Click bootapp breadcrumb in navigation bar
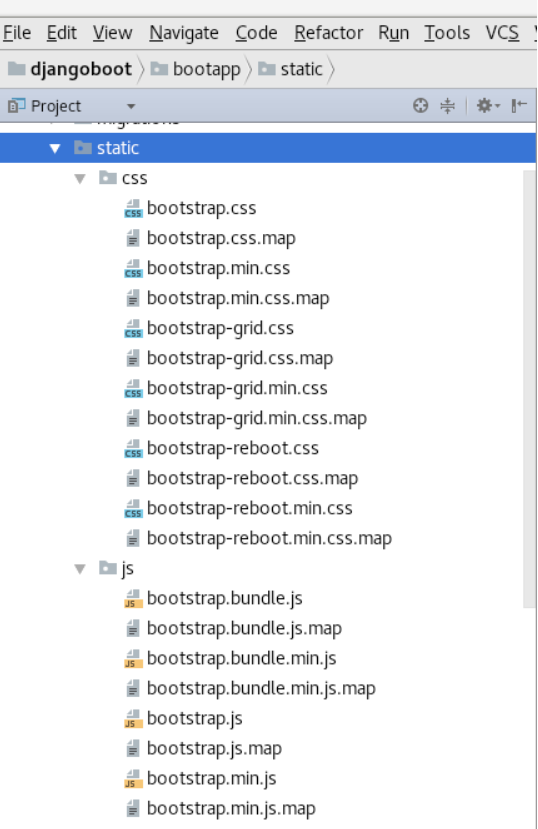 pyautogui.click(x=196, y=69)
